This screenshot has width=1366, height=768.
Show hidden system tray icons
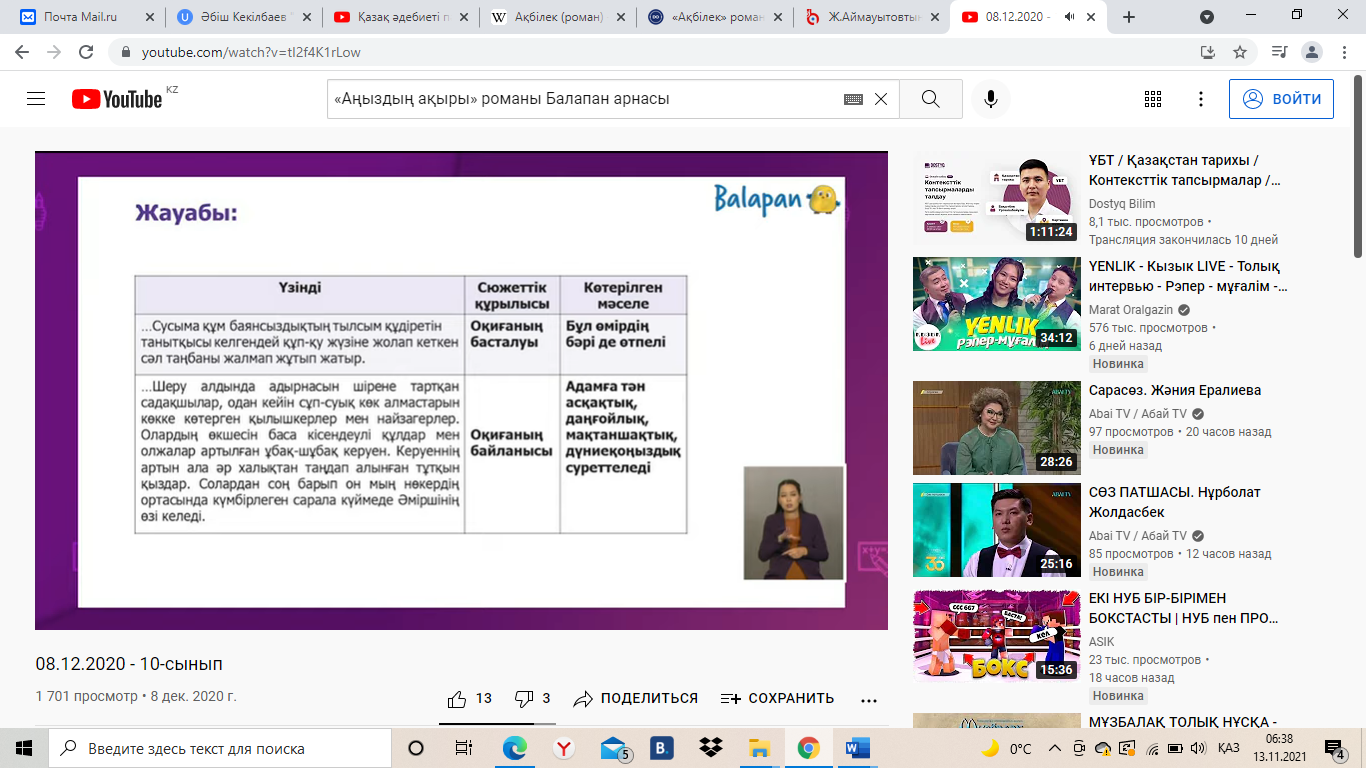tap(1054, 748)
